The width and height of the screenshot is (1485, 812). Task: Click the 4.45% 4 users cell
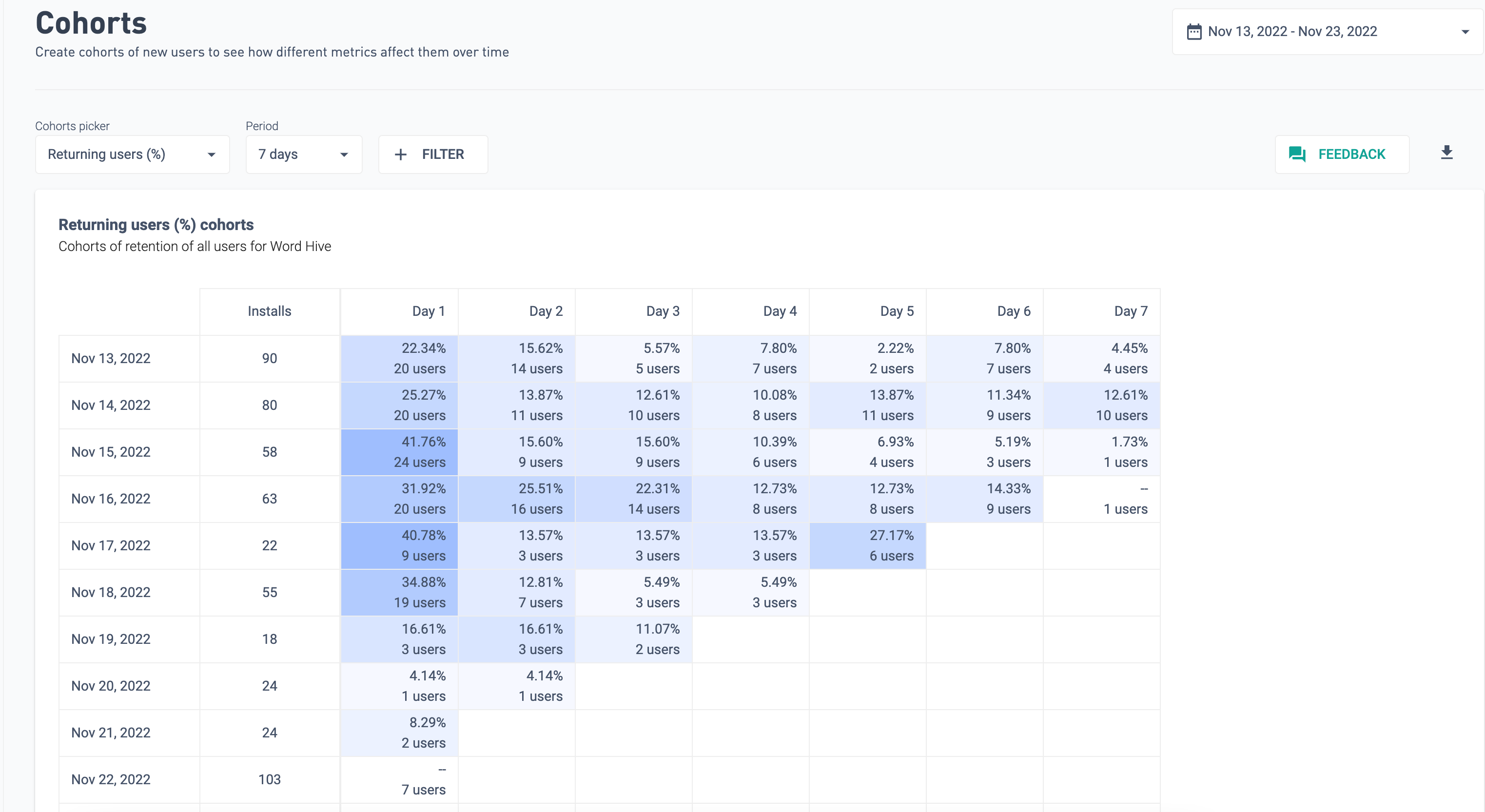[x=1102, y=358]
